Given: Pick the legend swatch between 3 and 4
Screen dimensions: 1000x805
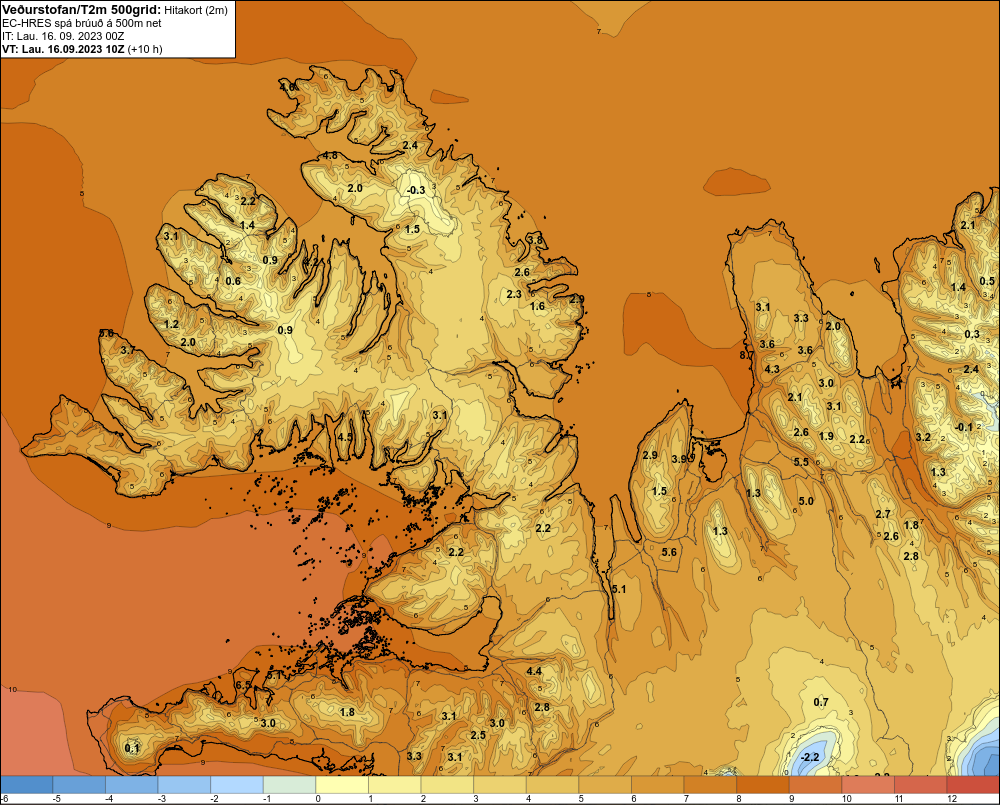Looking at the screenshot, I should click(x=500, y=785).
